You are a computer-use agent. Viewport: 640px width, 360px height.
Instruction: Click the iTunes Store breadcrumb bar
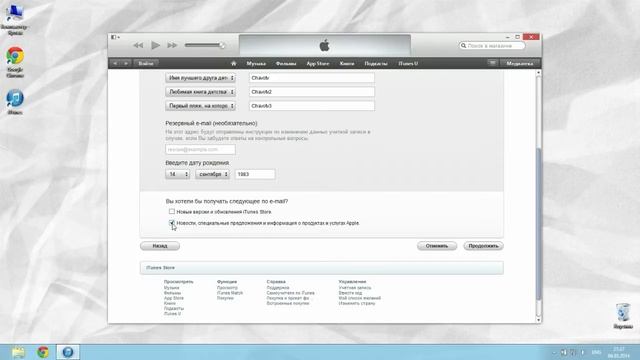pos(322,268)
